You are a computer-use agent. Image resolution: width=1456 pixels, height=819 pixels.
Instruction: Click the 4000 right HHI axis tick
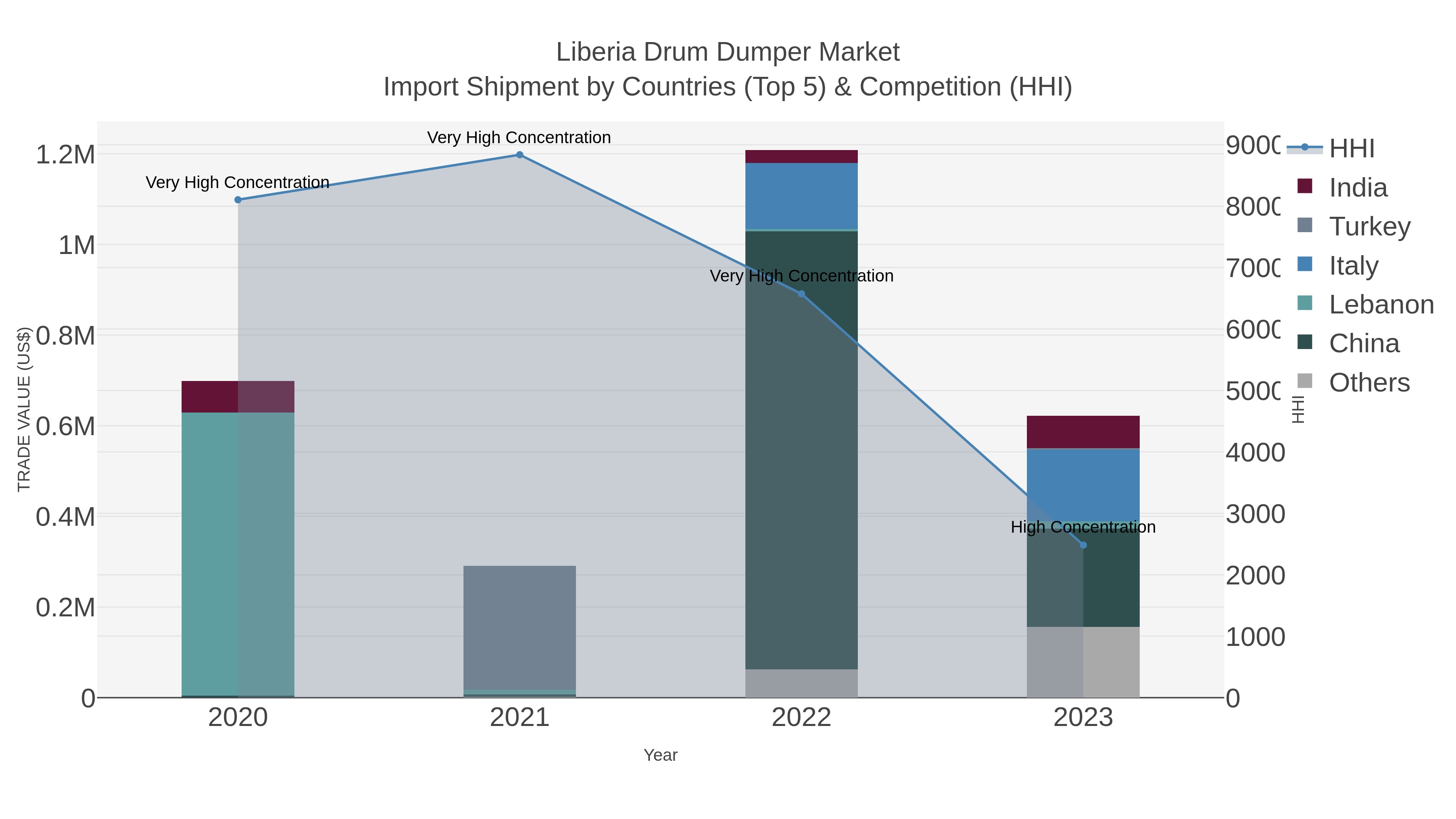[1255, 453]
